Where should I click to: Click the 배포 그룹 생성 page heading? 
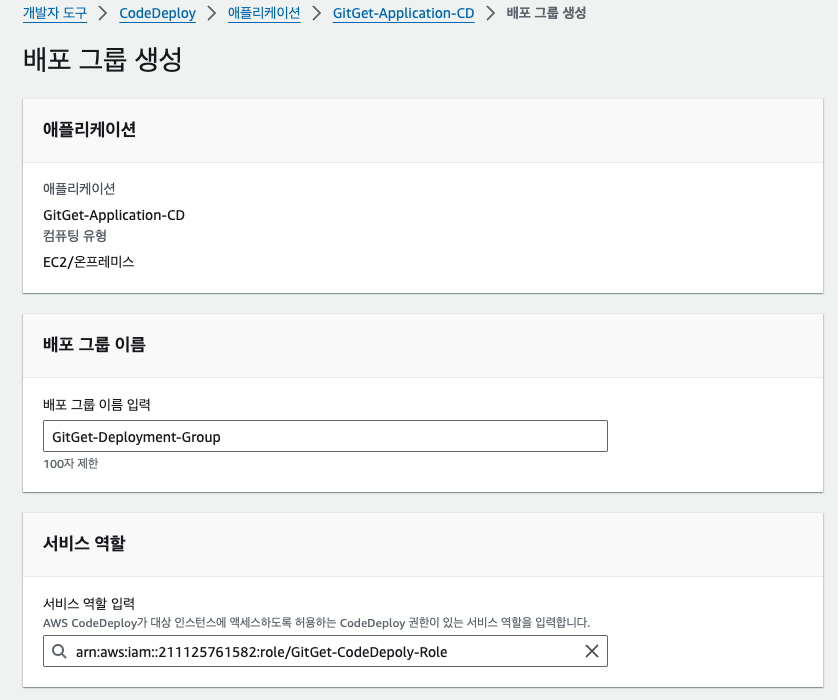tap(103, 59)
